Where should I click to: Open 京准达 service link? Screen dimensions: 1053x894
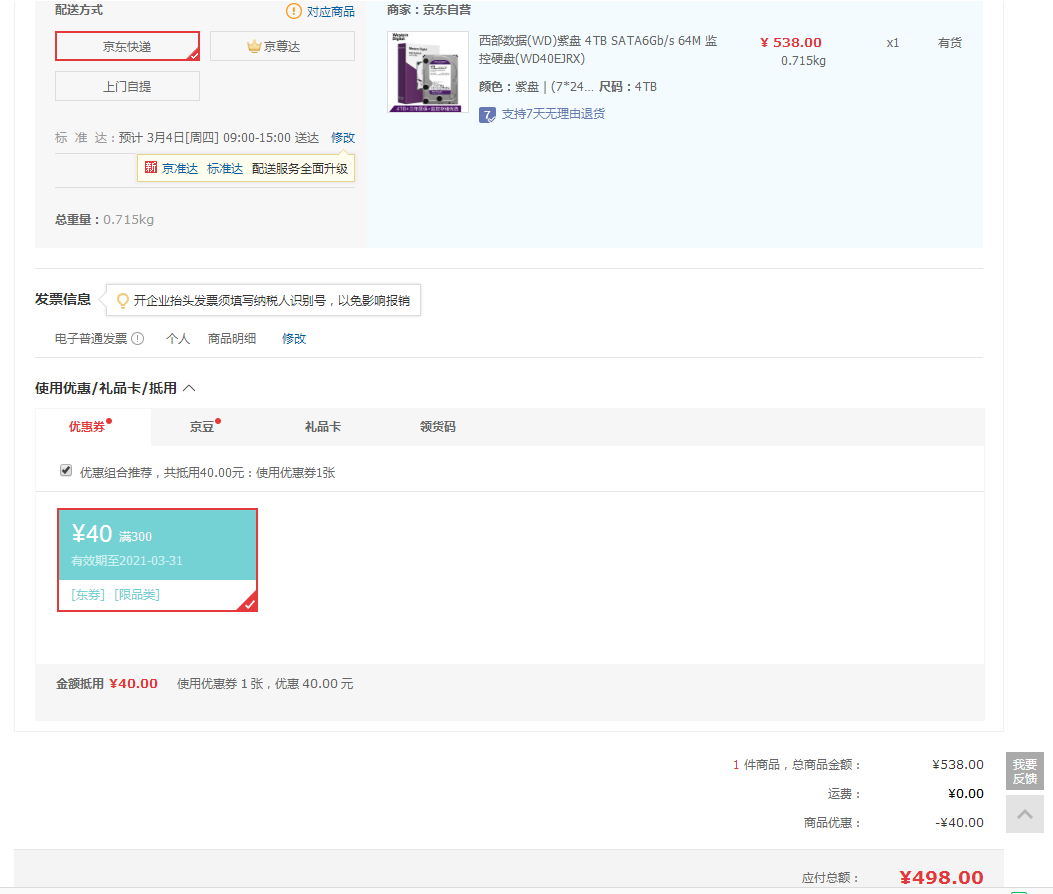180,169
